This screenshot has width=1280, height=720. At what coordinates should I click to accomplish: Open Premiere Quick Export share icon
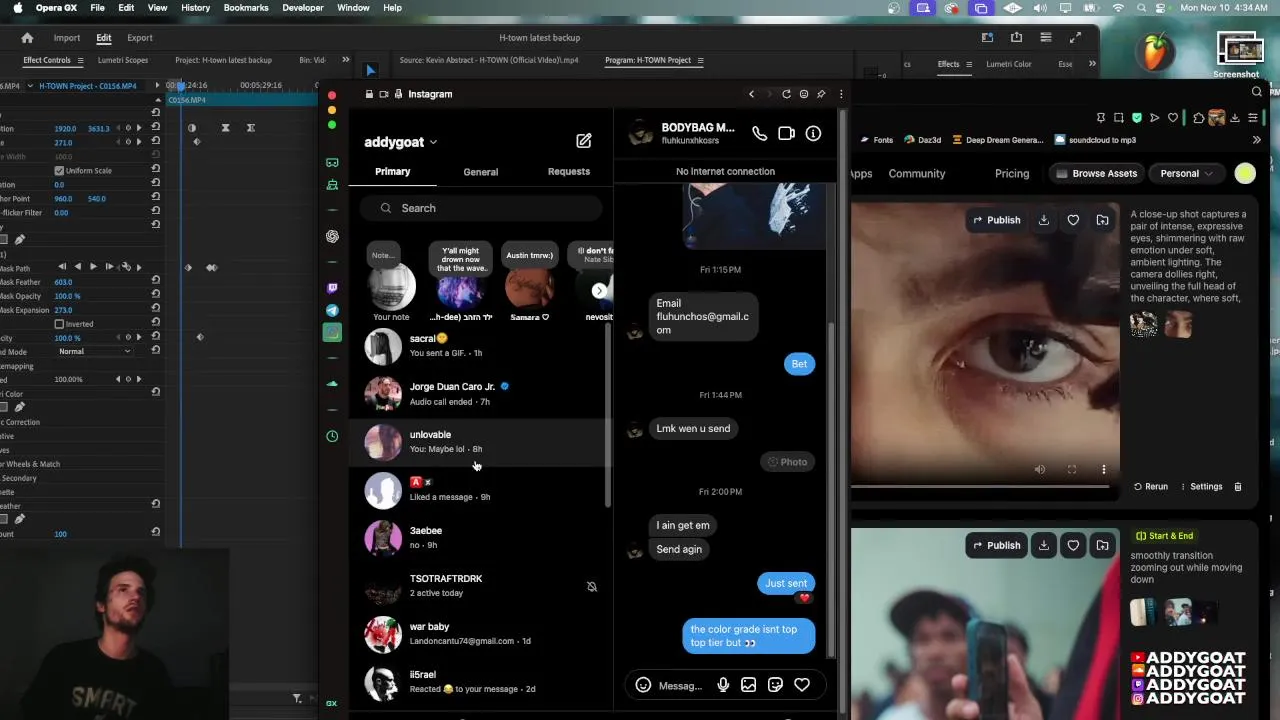coord(1016,38)
